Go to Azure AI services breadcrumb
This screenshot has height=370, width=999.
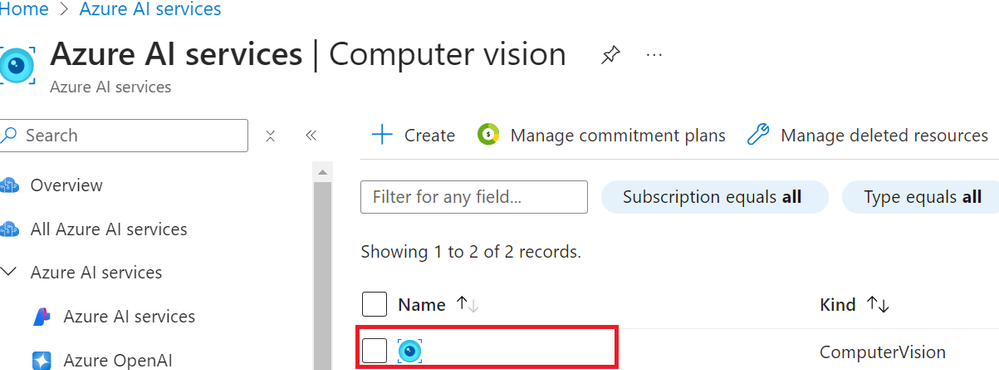click(150, 9)
